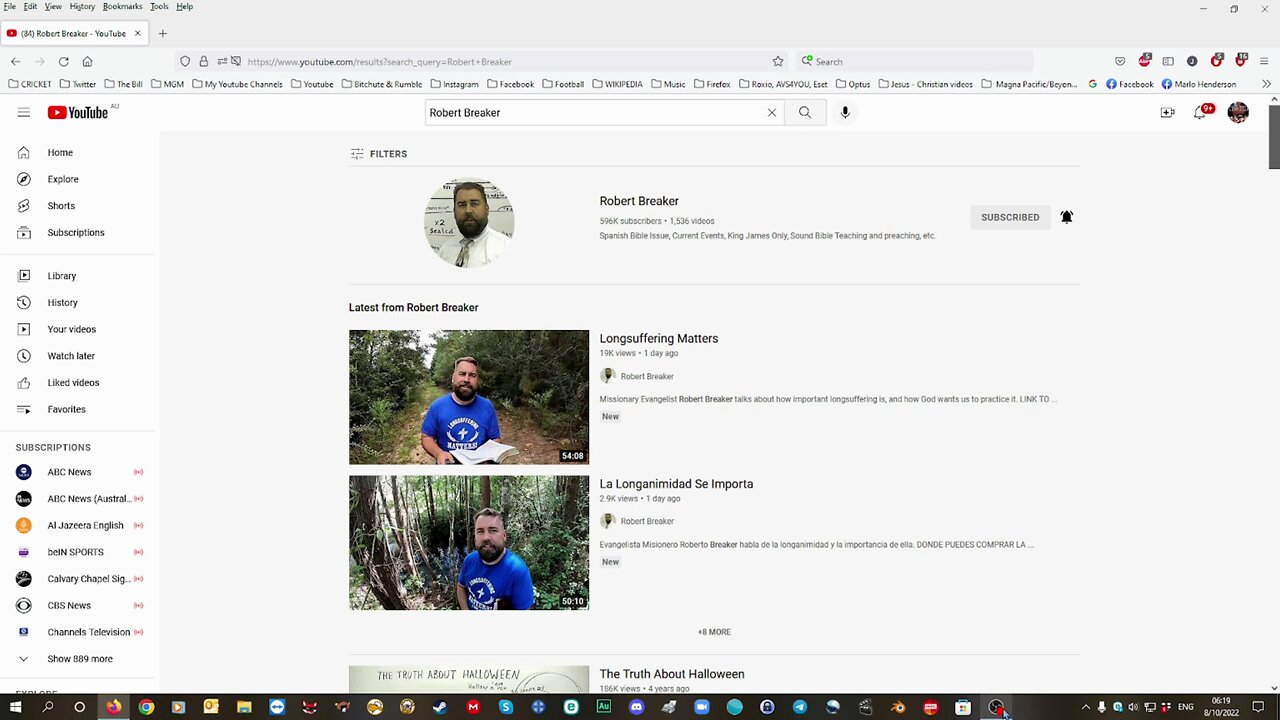Expand Show 889 more subscriptions
The width and height of the screenshot is (1280, 720).
click(x=79, y=659)
